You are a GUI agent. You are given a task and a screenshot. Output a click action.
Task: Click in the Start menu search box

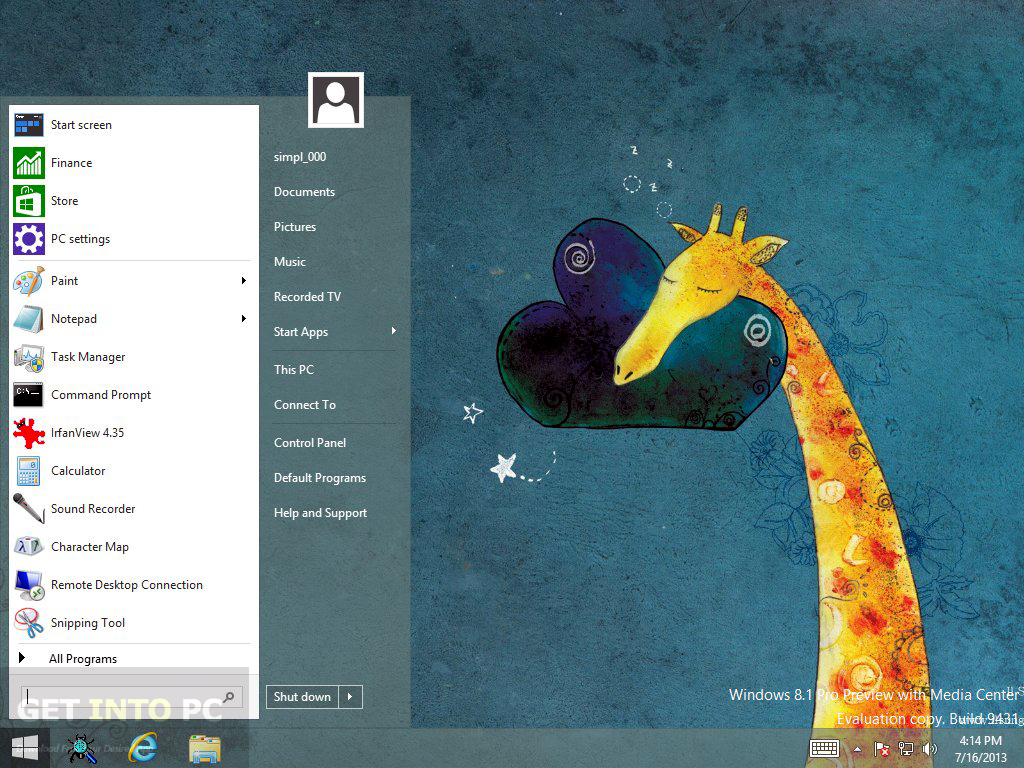click(132, 697)
